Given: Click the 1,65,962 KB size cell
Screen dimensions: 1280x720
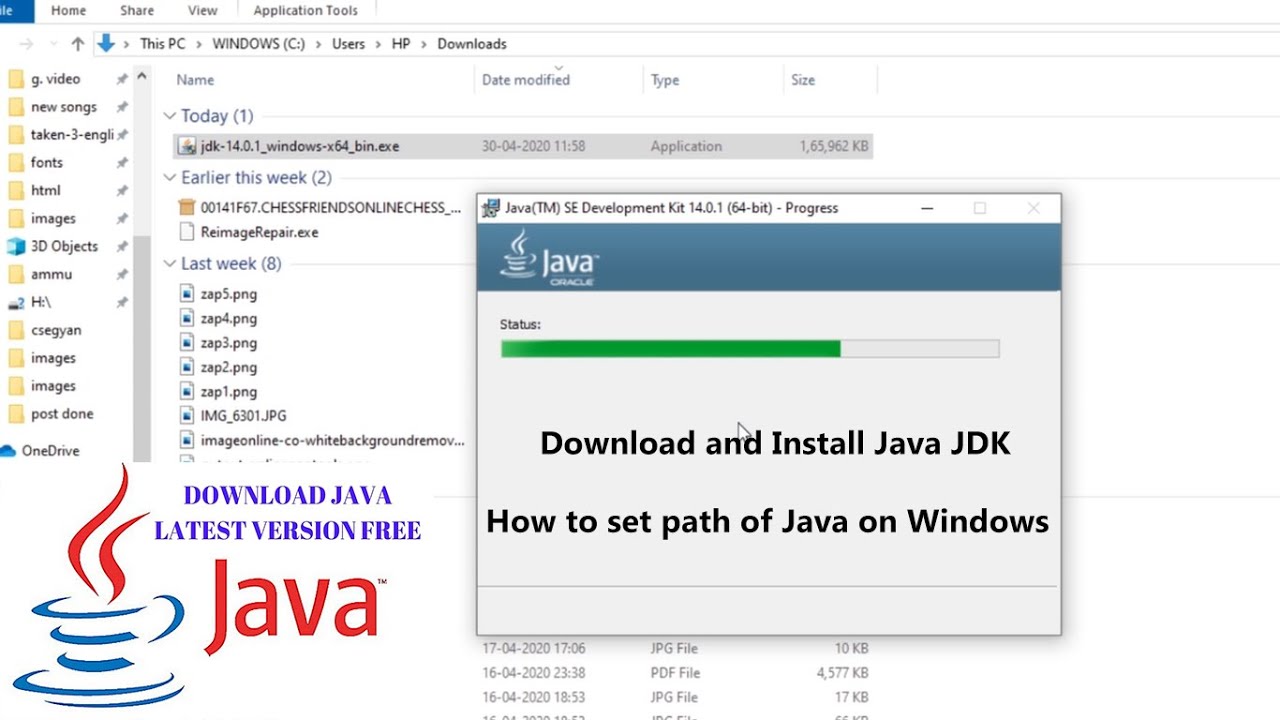Looking at the screenshot, I should click(833, 146).
